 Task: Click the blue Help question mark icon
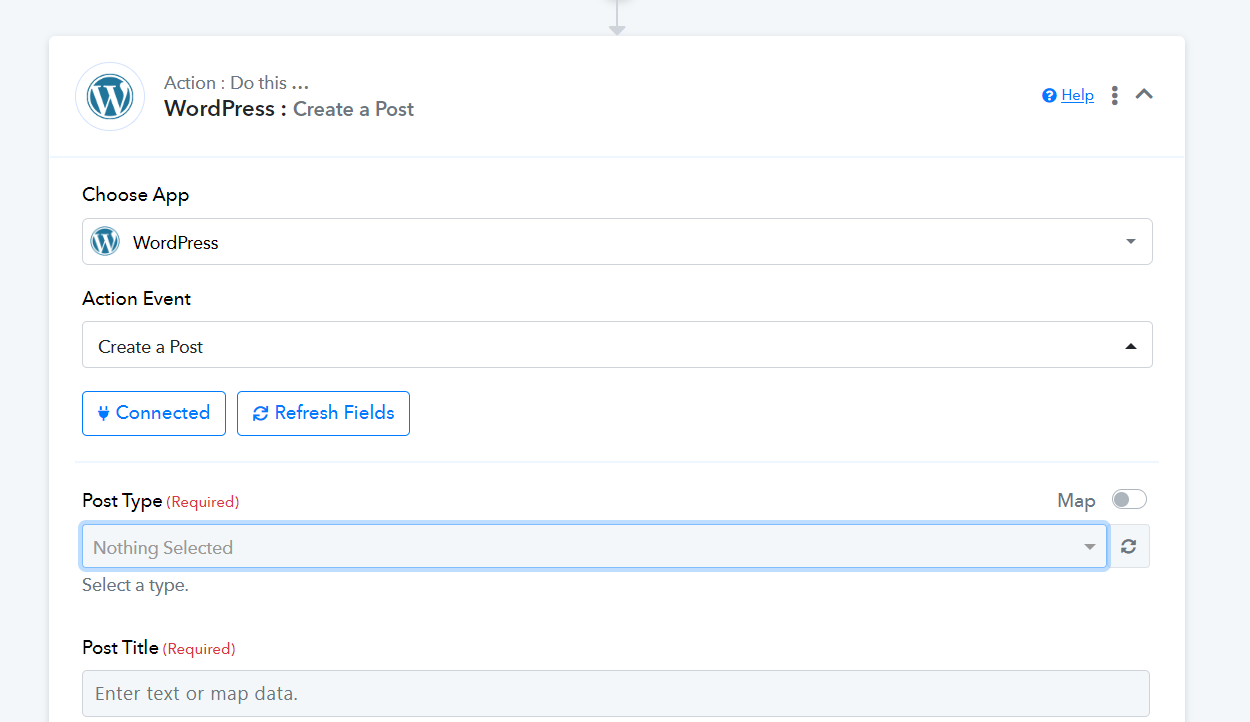pyautogui.click(x=1049, y=95)
